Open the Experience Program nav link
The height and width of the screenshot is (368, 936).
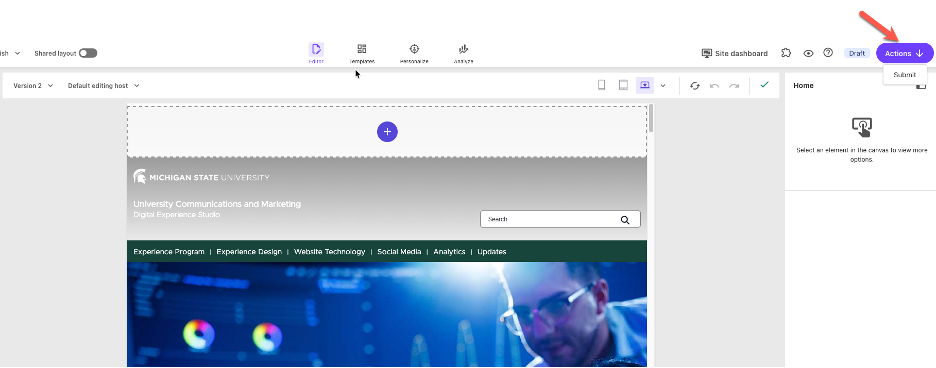tap(169, 252)
